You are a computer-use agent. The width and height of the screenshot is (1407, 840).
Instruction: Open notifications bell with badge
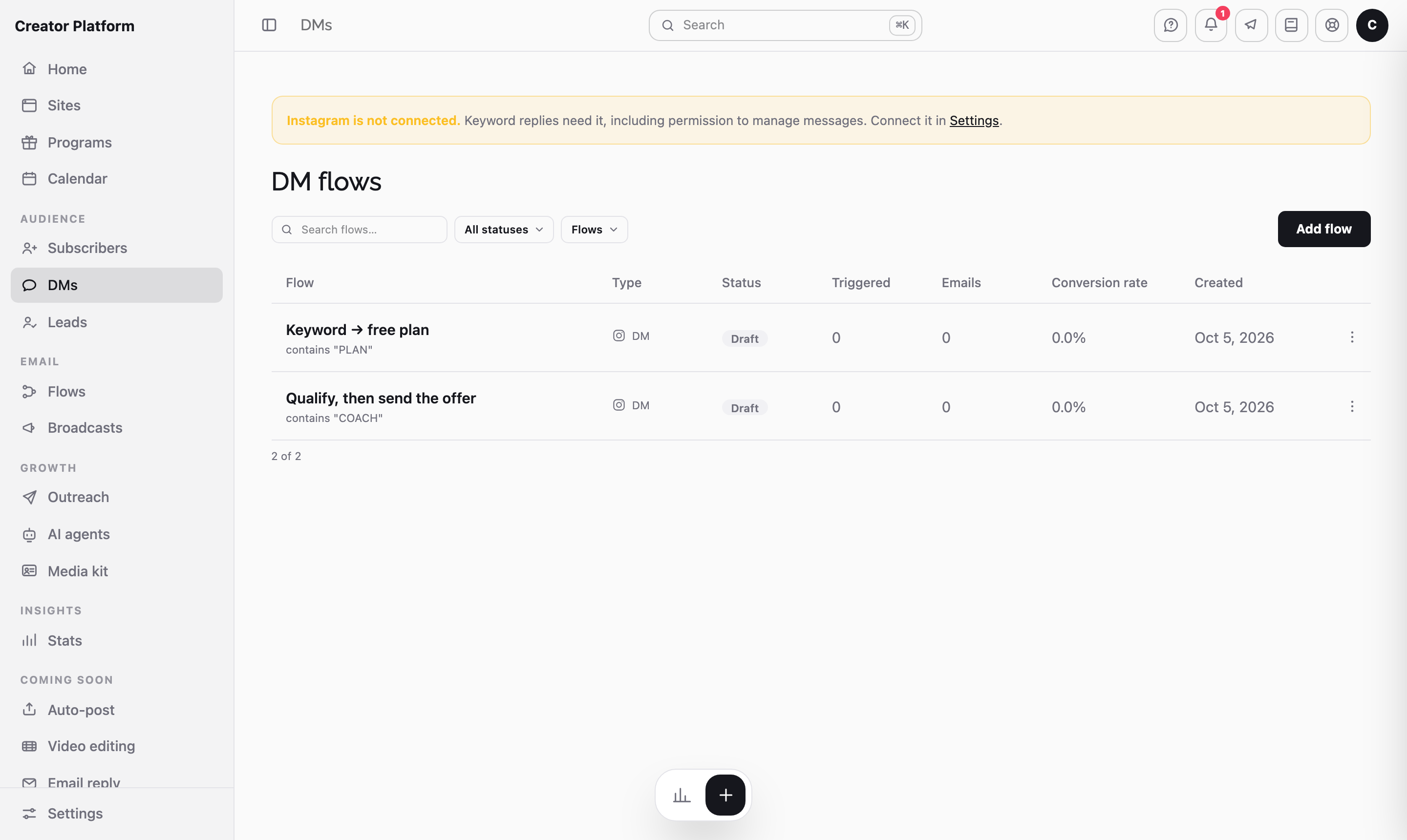(x=1211, y=25)
